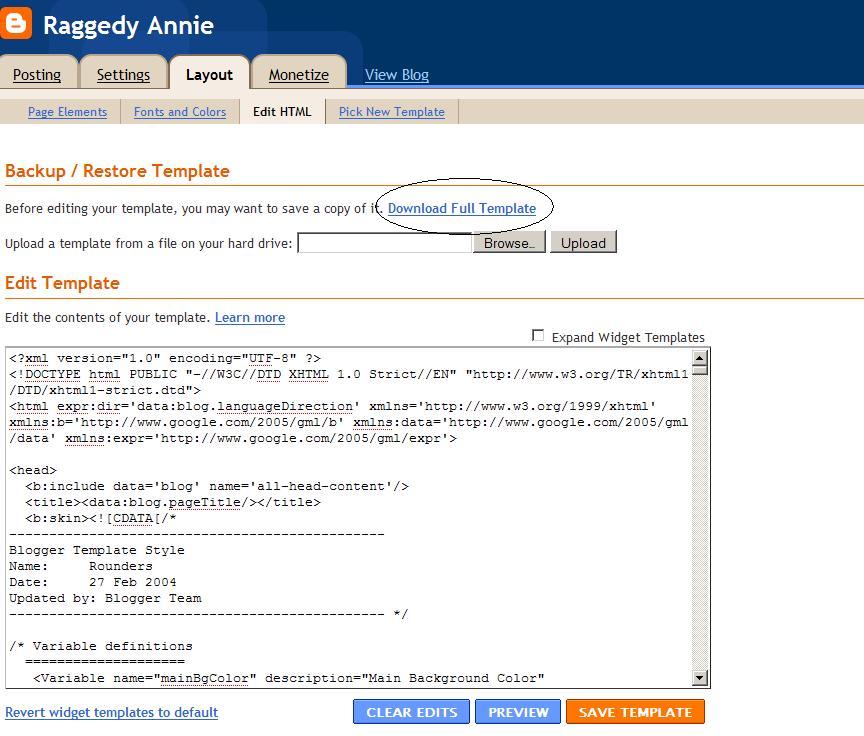
Task: Click the CLEAR EDITS button
Action: click(x=412, y=712)
